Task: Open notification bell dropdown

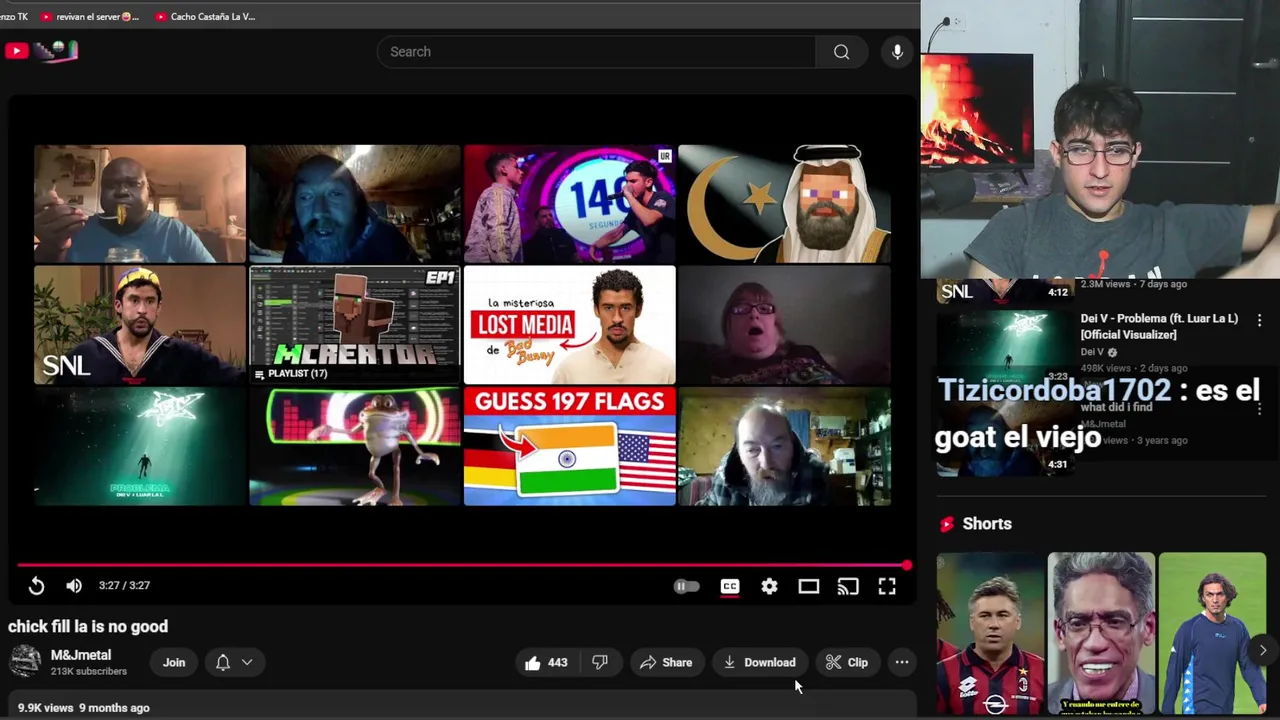Action: pos(234,662)
